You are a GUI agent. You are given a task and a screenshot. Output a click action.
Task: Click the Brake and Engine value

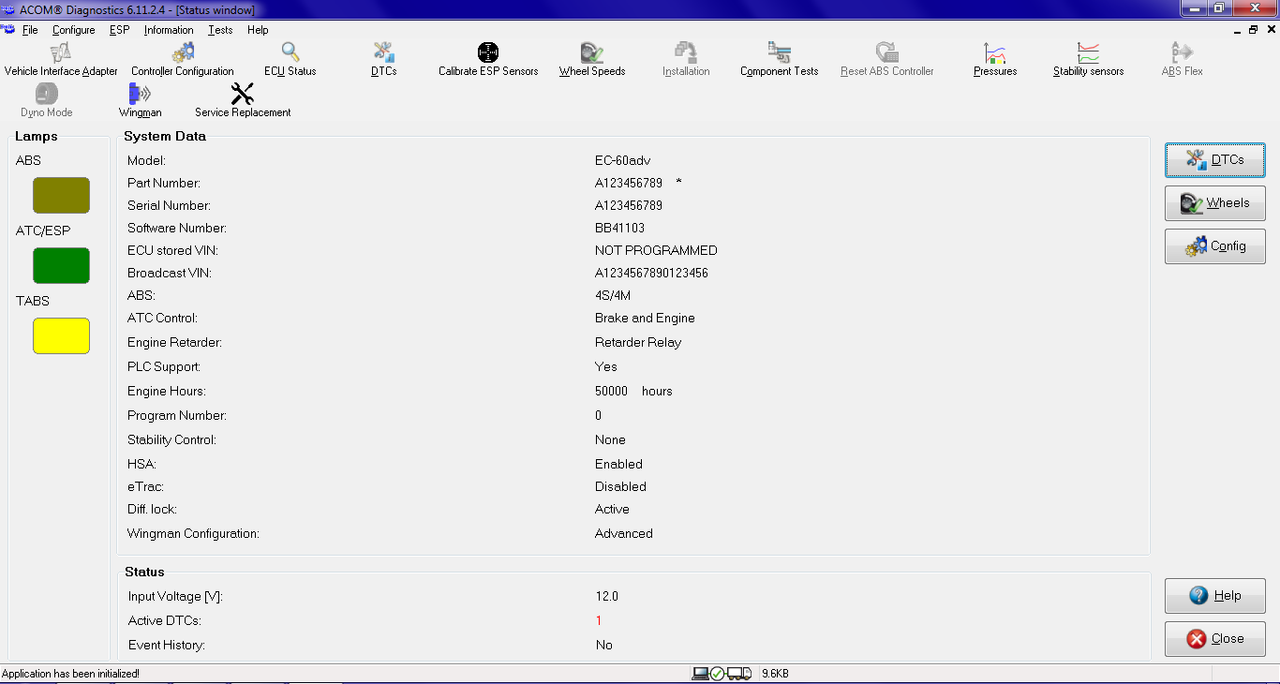645,318
